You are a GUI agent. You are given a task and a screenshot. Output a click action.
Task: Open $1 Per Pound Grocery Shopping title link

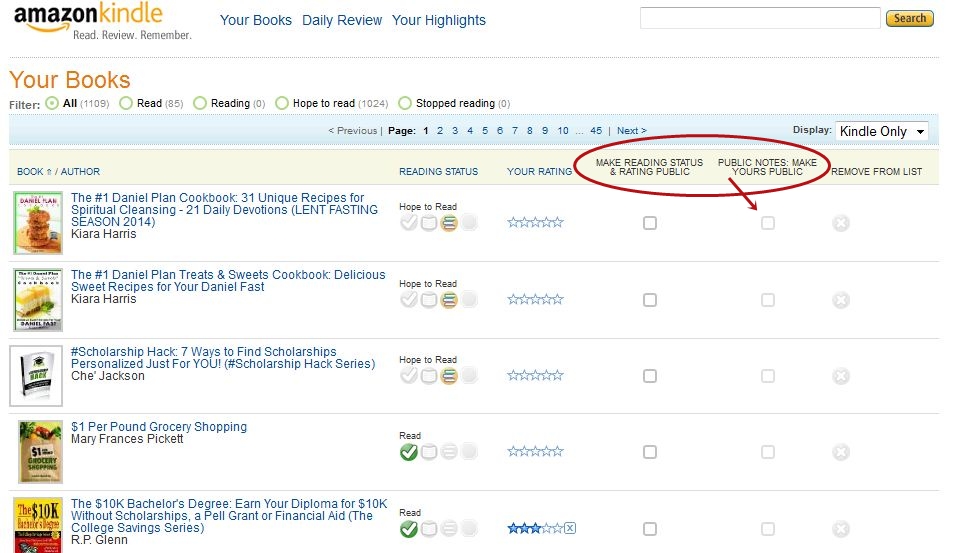coord(159,426)
